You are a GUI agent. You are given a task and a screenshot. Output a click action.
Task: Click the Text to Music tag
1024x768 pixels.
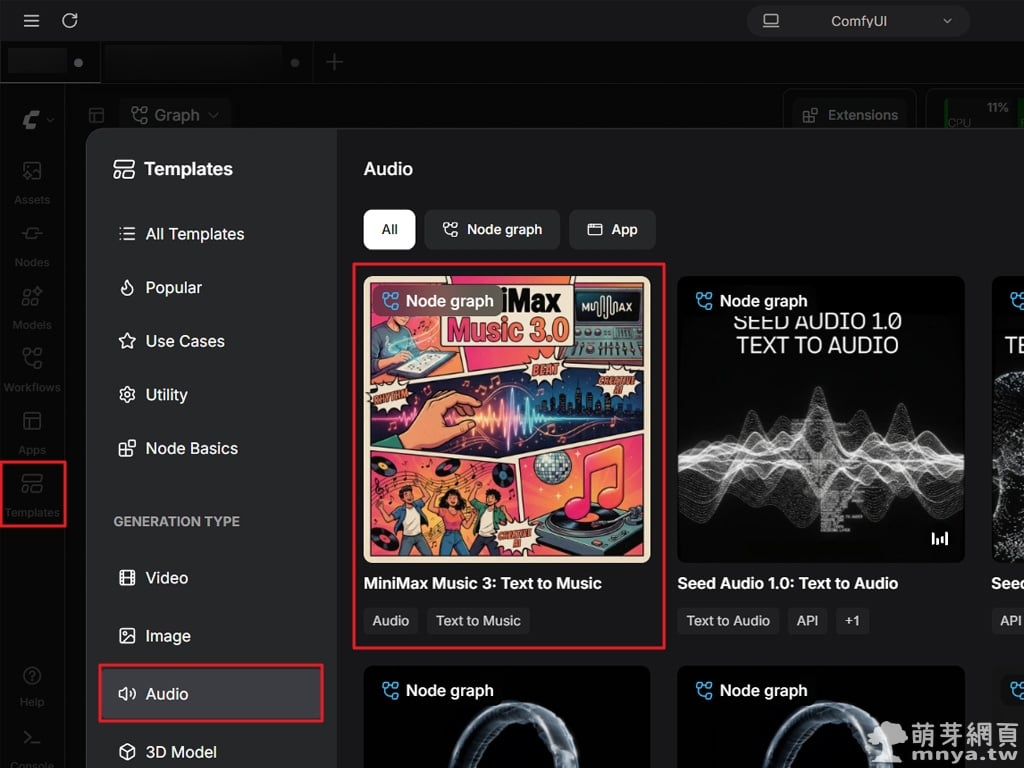(478, 621)
